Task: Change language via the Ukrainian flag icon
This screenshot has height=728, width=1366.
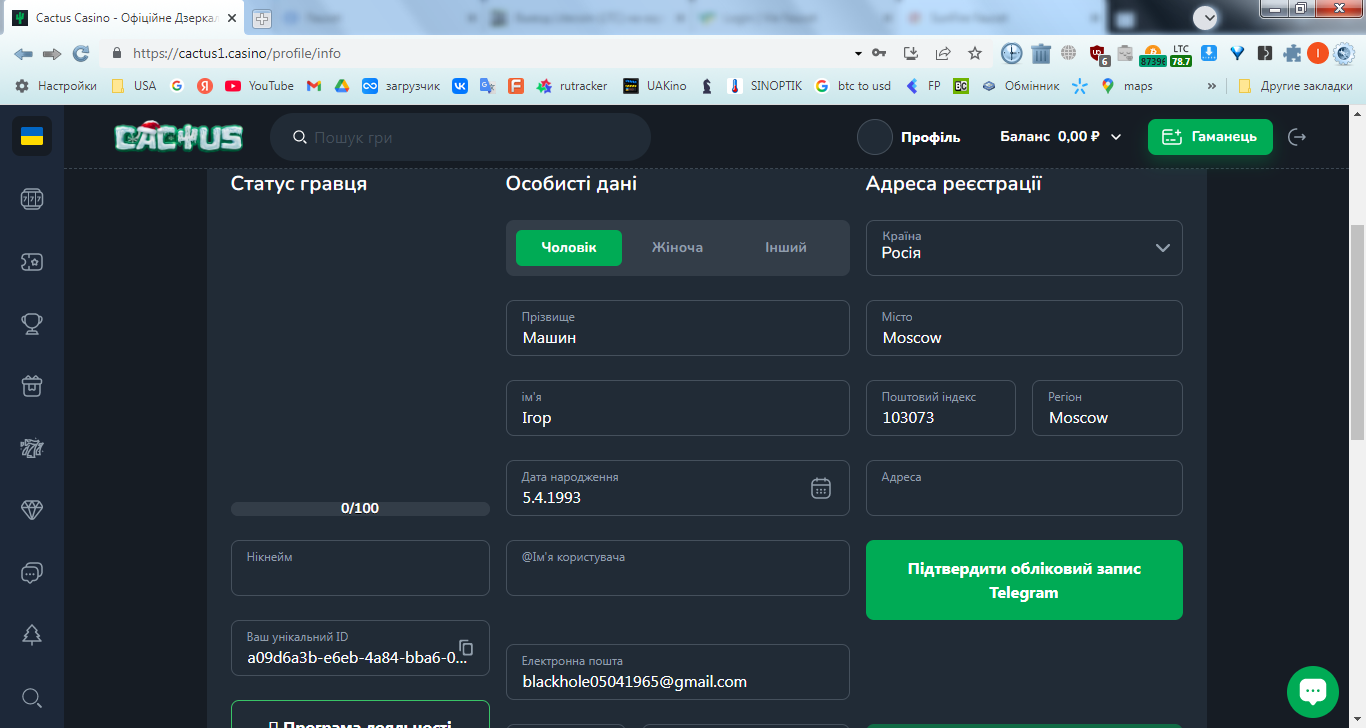Action: 32,136
